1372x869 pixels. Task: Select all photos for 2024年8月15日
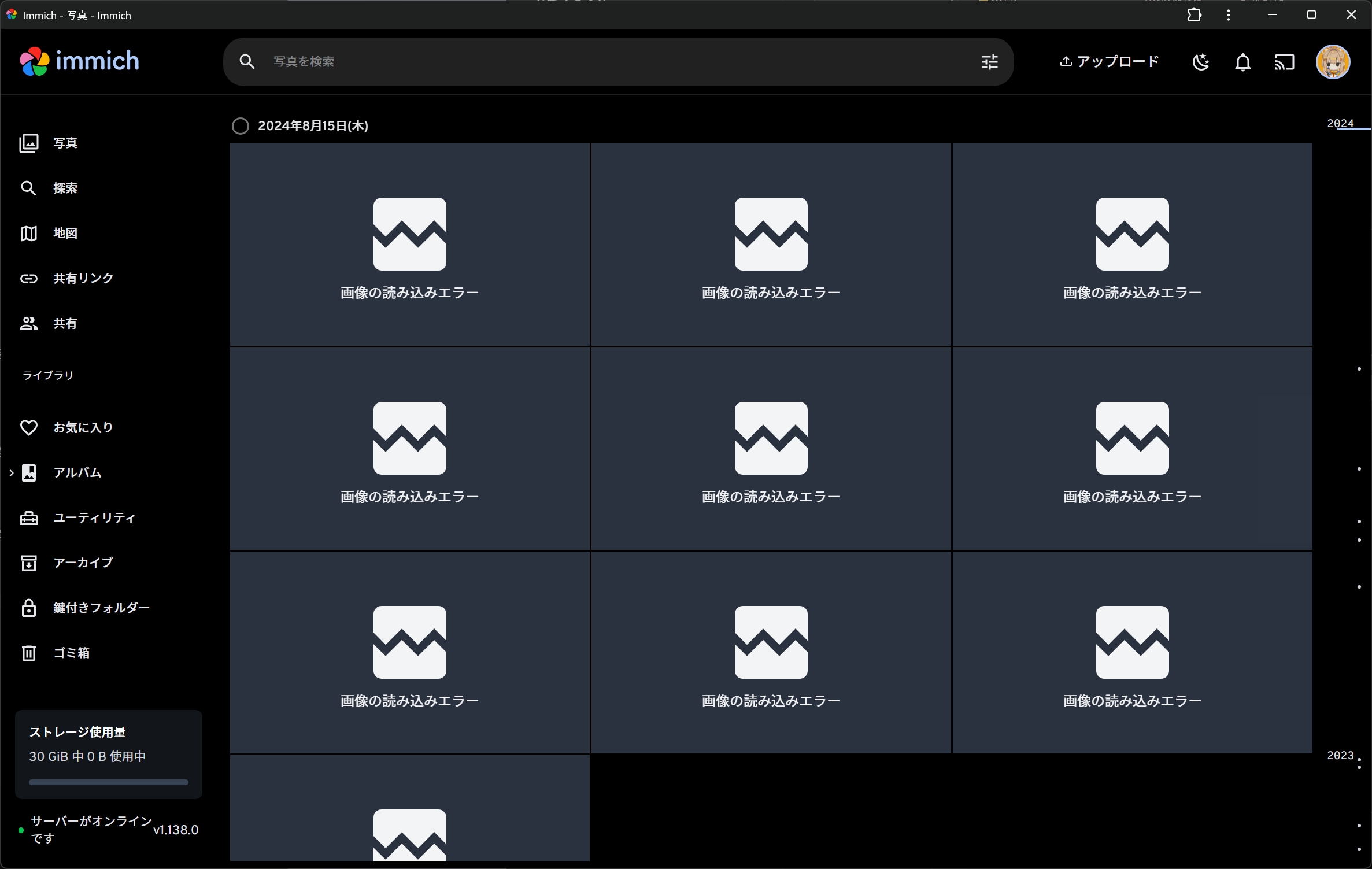241,126
